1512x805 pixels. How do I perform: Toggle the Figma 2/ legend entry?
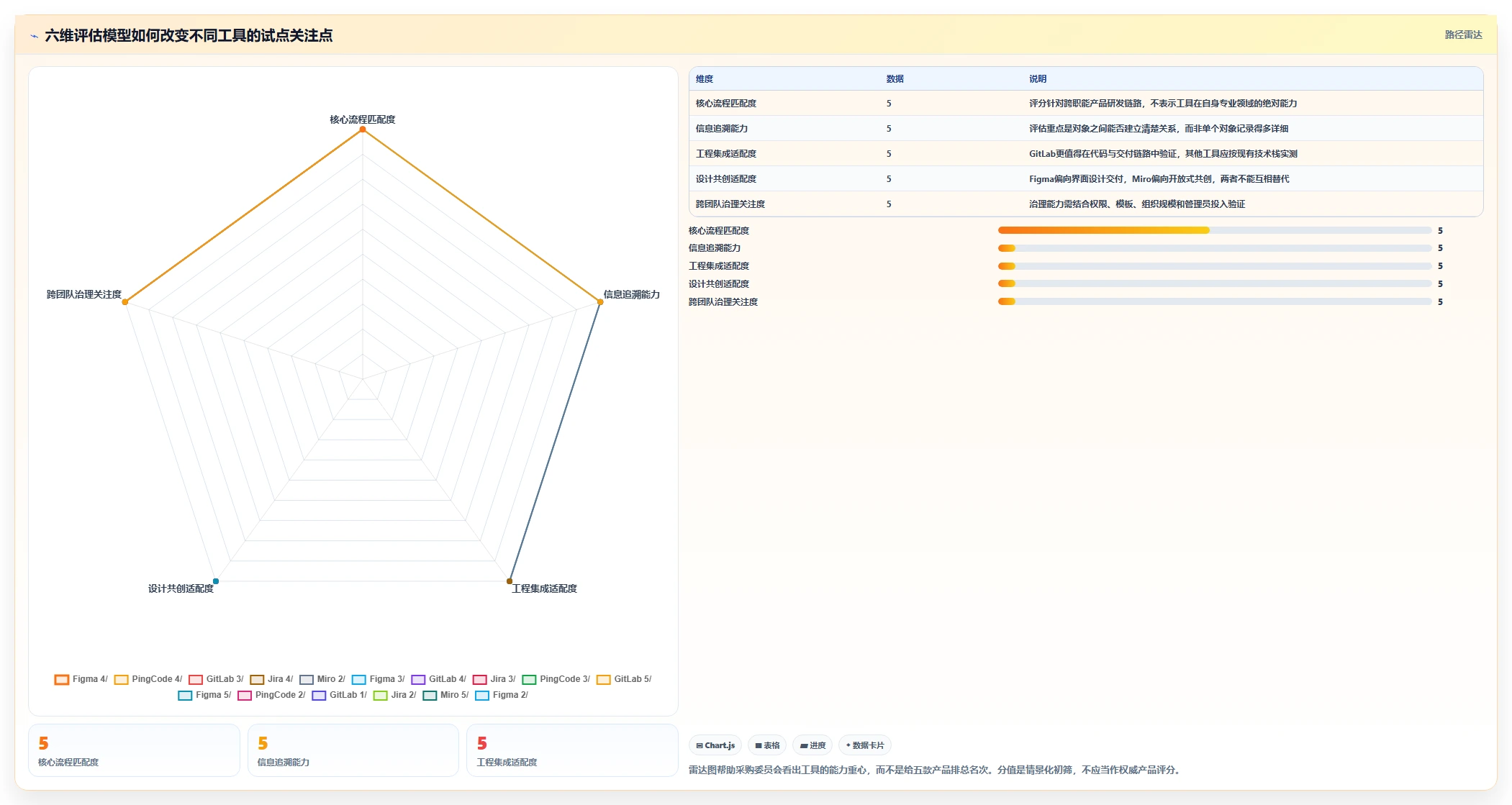502,695
